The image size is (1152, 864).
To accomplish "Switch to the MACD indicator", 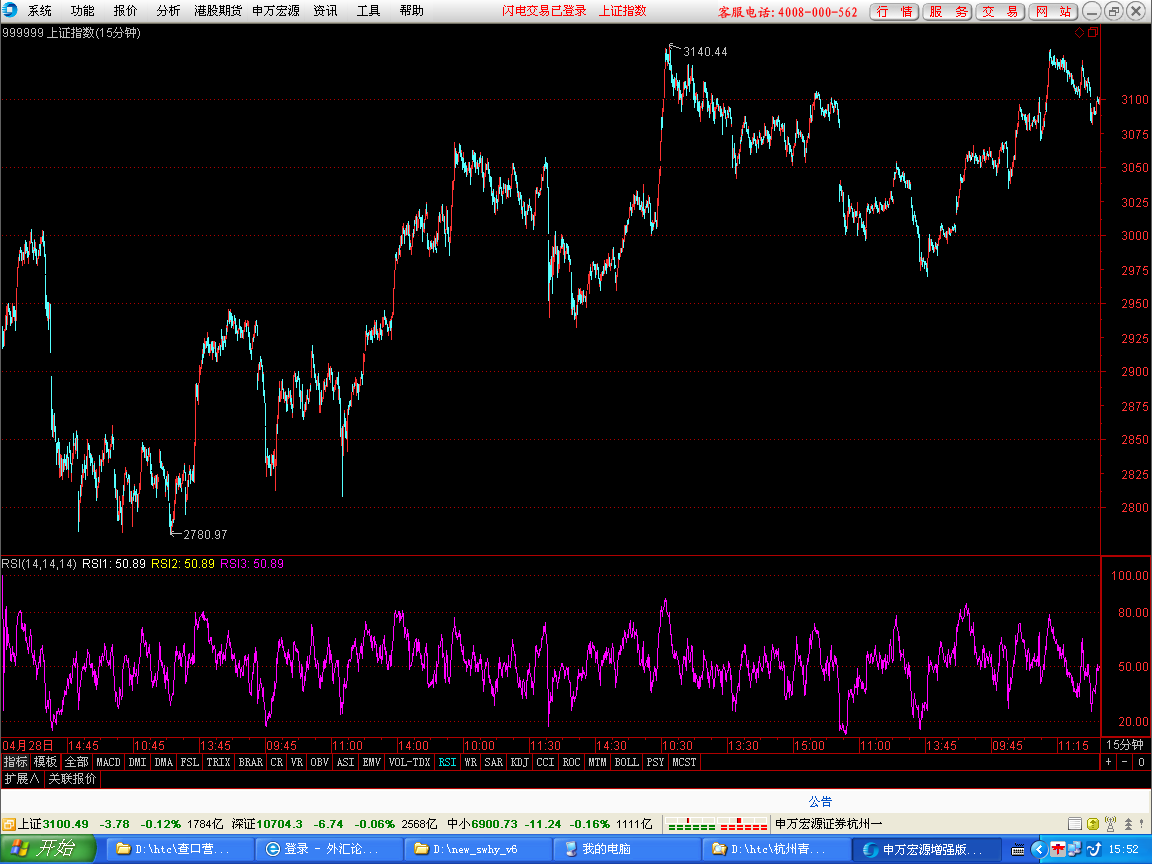I will [108, 762].
